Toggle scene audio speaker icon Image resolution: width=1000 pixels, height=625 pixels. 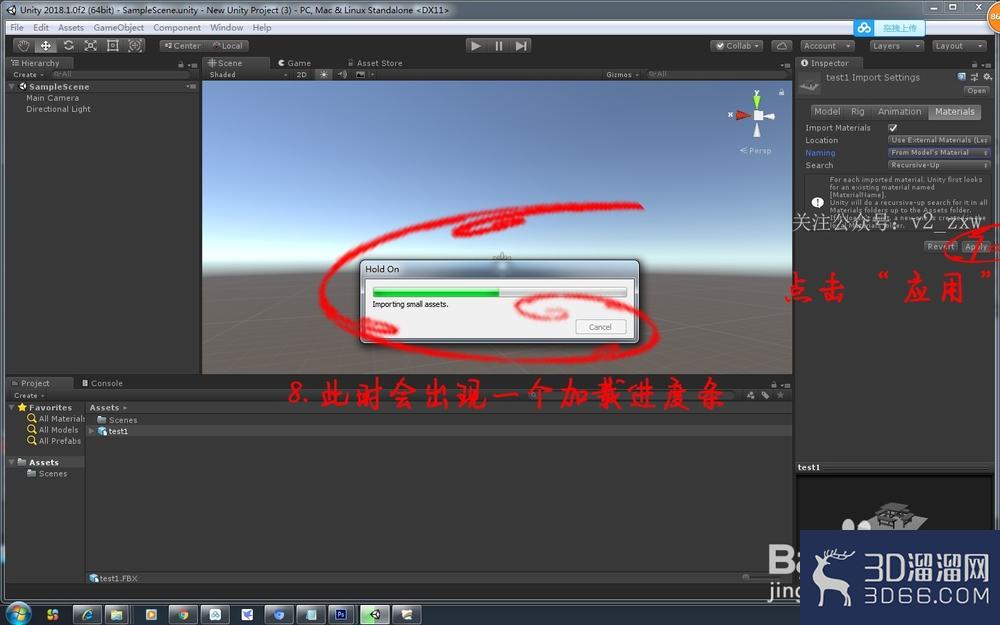[x=342, y=75]
